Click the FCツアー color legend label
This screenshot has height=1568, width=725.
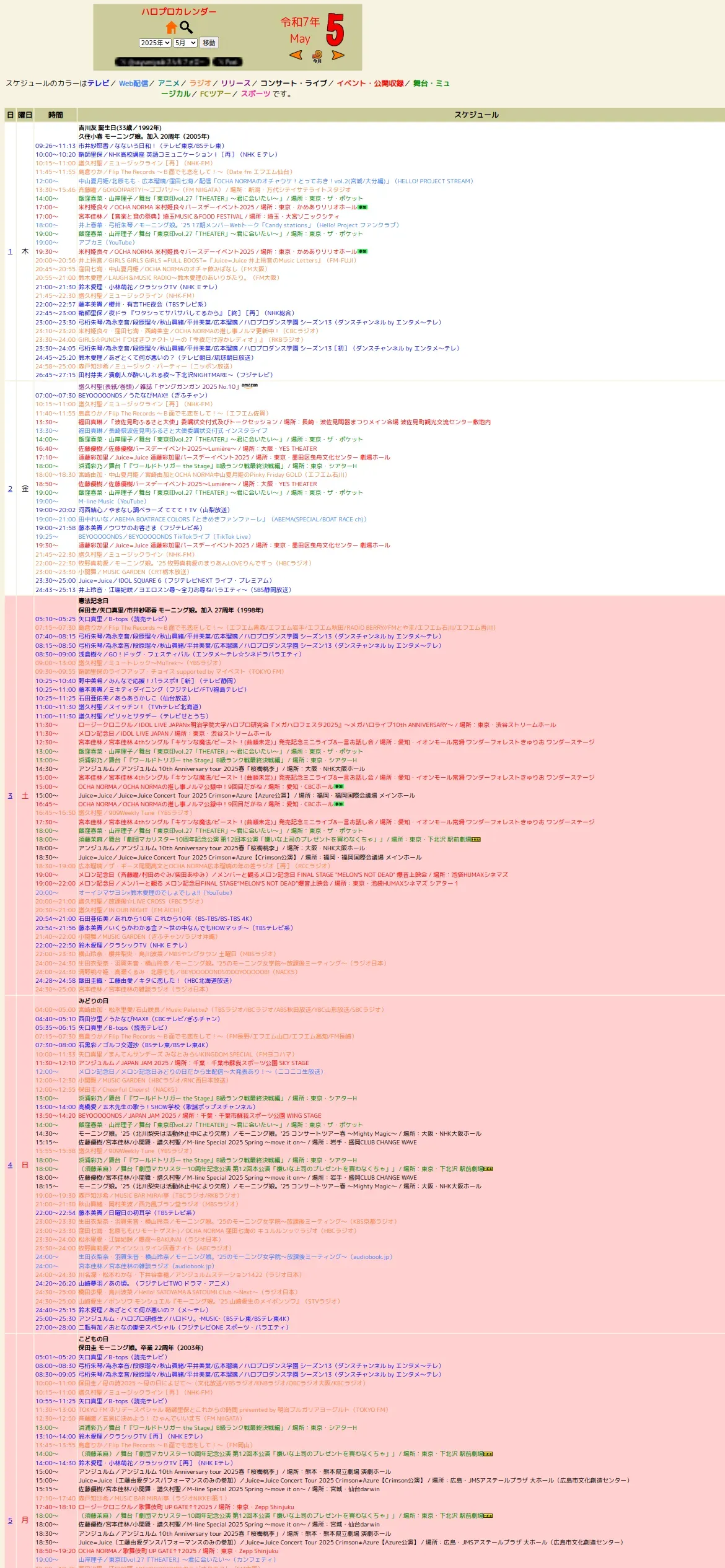pos(216,94)
